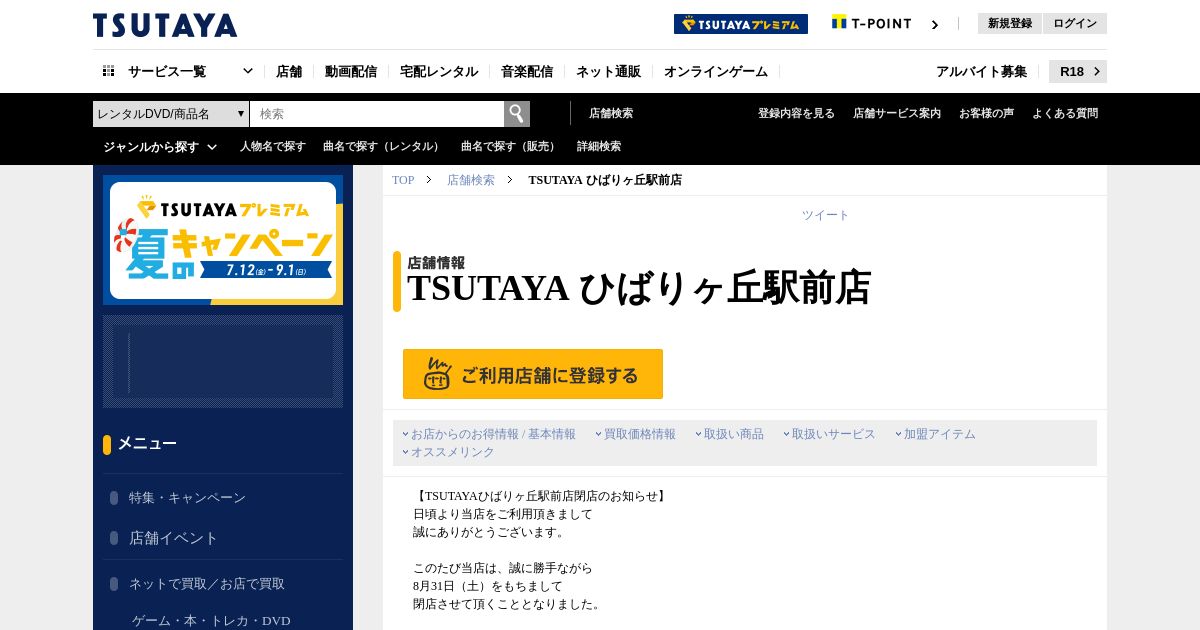Open the TSUTAYA プレミアム badge link
The width and height of the screenshot is (1200, 630).
[741, 24]
